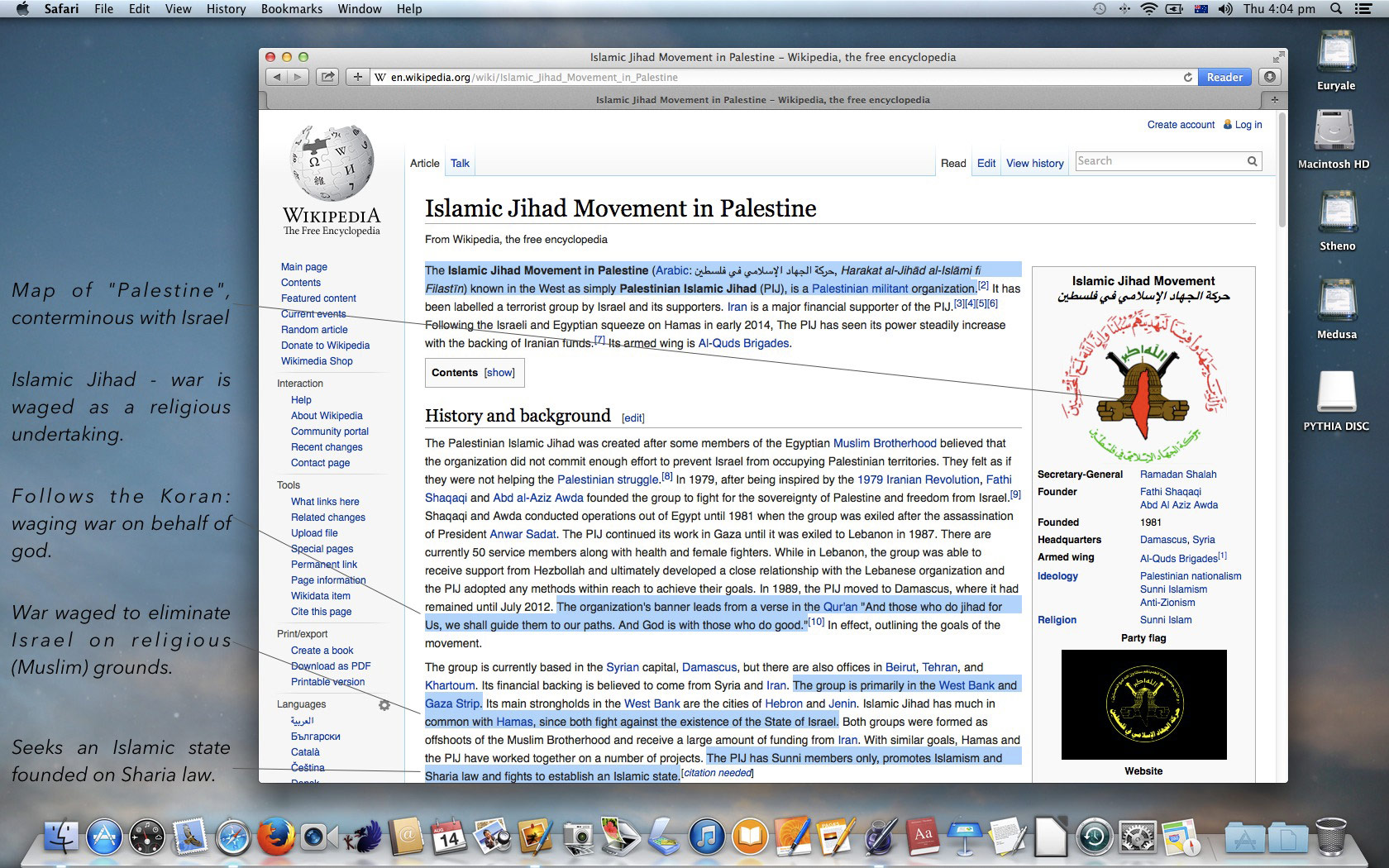Open iBooks from the Dock

coord(749,837)
